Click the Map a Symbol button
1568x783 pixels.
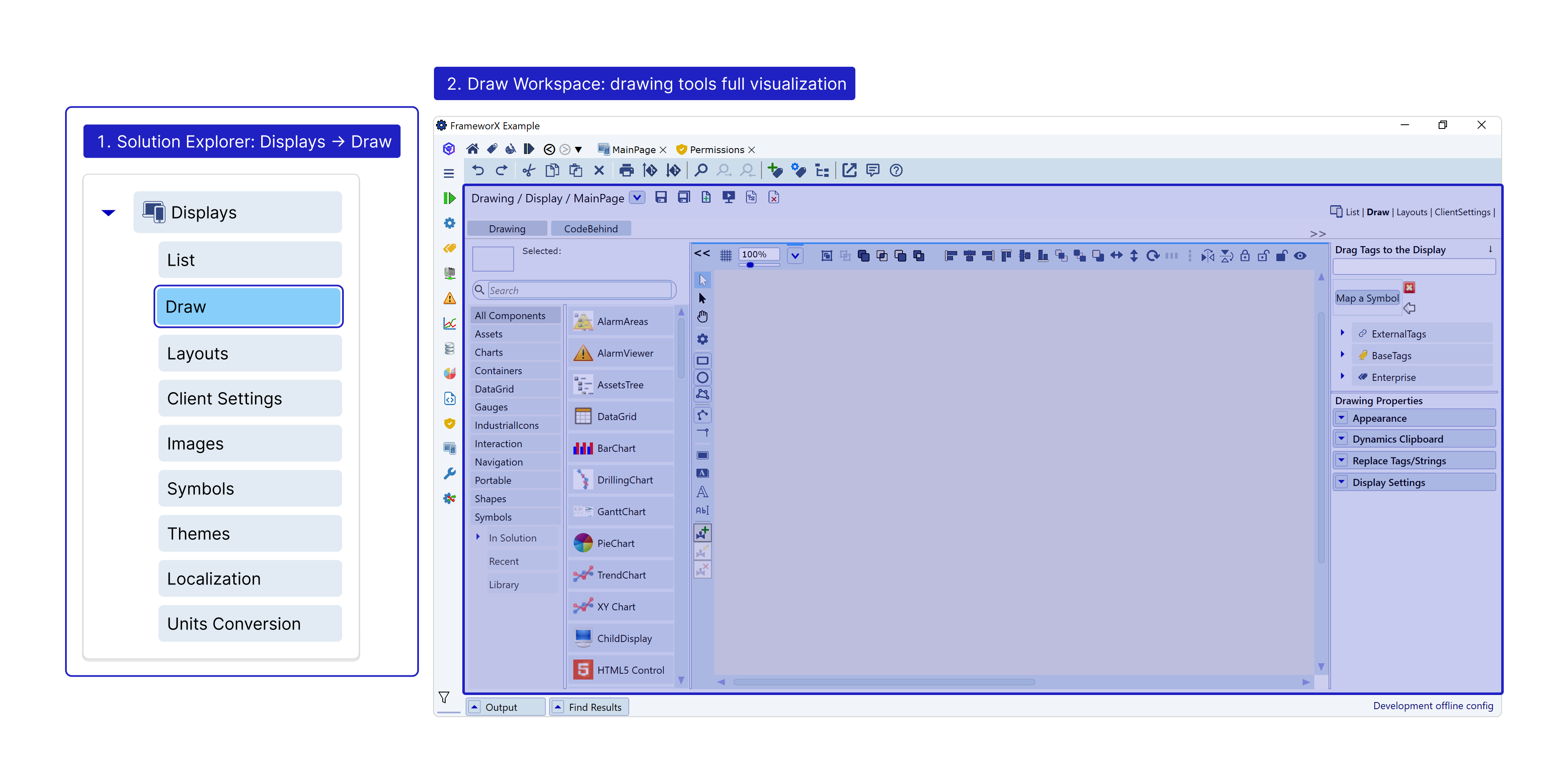(1366, 298)
